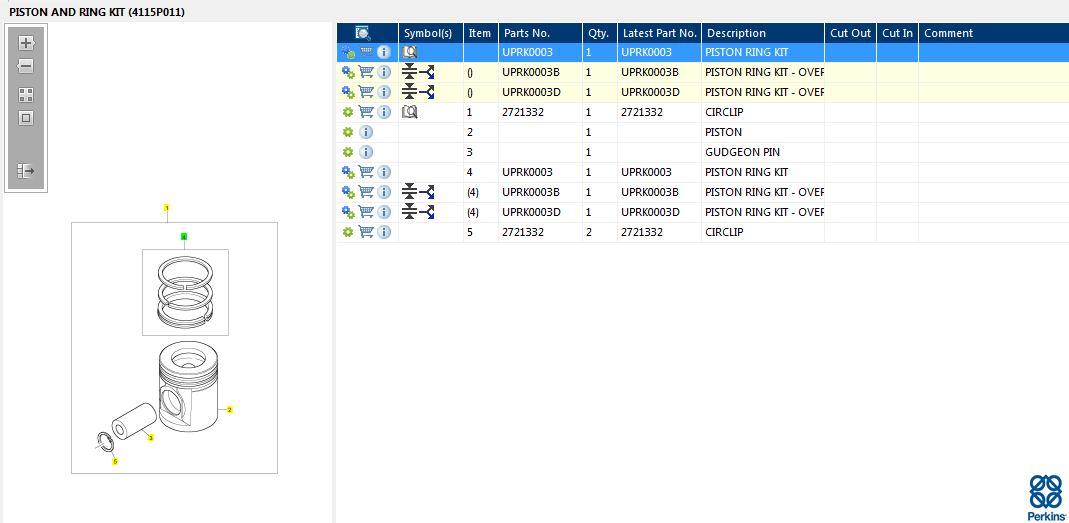Click the list-with-arrow icon in diagram toolbar

point(26,171)
